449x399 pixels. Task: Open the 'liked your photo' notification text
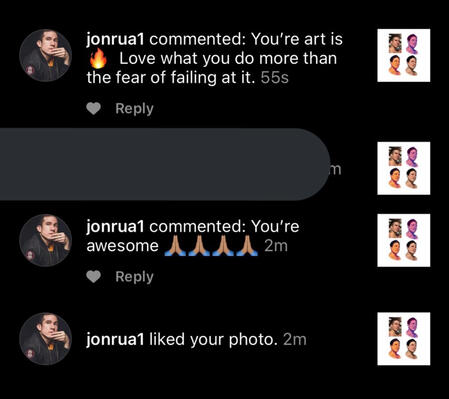click(213, 340)
